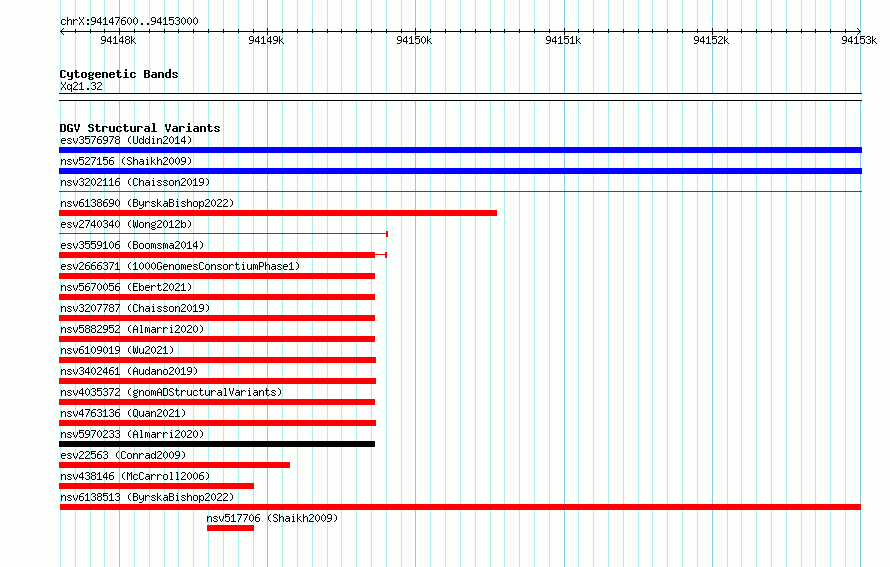
Task: Select the esv2740340 thin red line
Action: [223, 234]
